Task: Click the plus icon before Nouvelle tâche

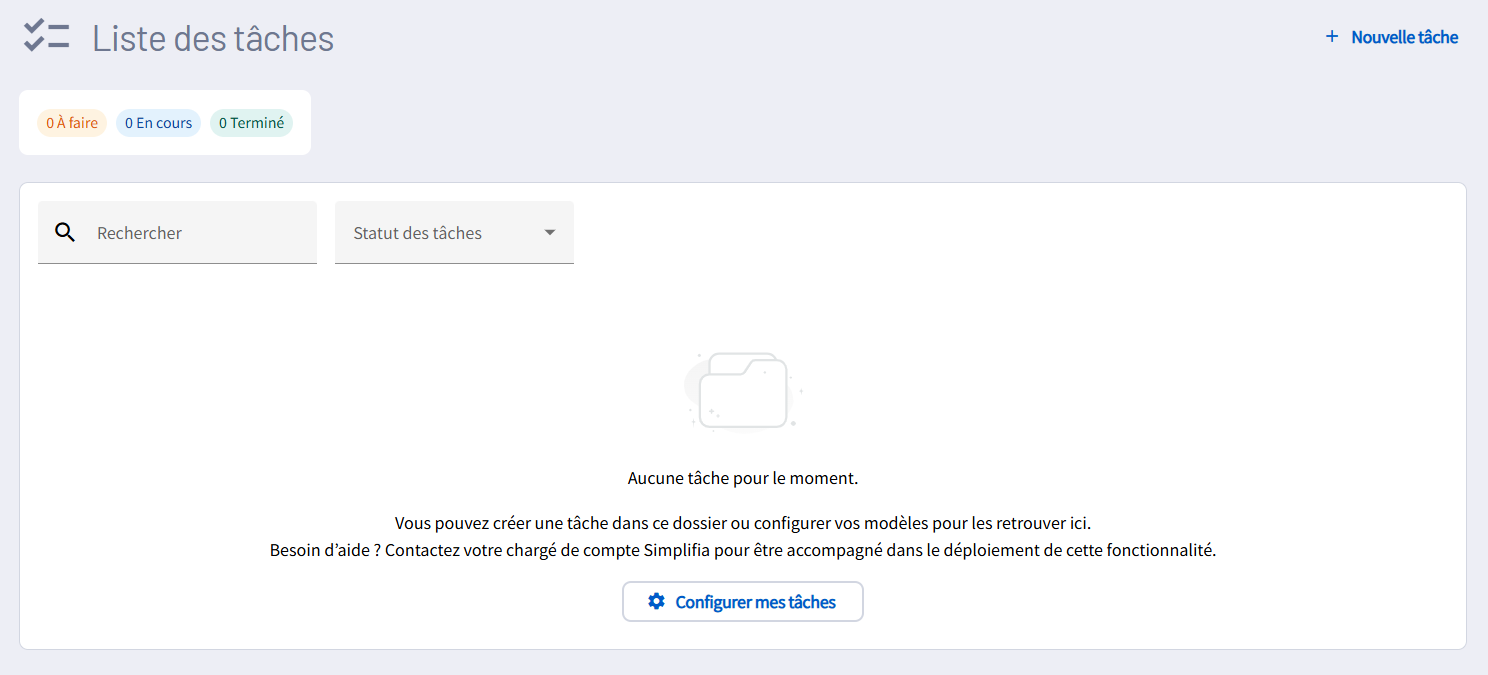Action: (x=1331, y=37)
